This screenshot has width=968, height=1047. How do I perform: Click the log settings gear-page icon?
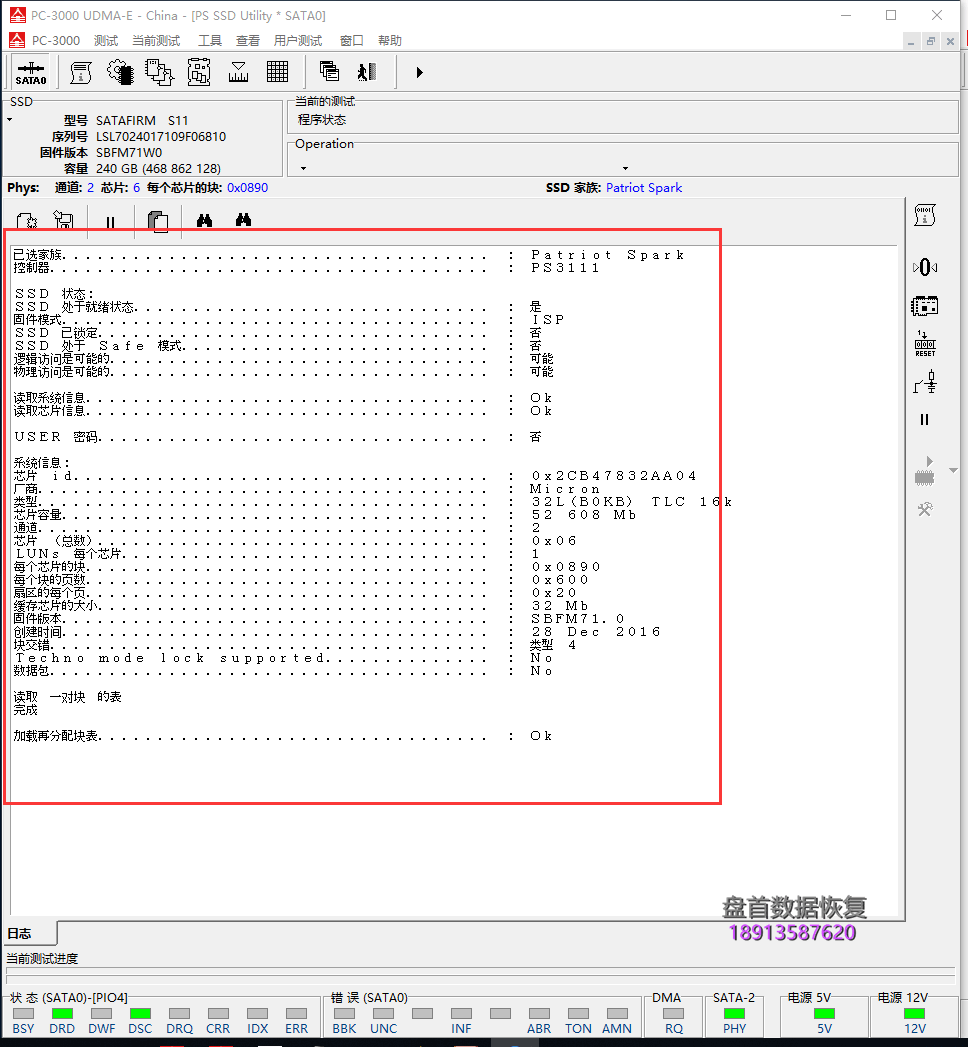pos(27,221)
